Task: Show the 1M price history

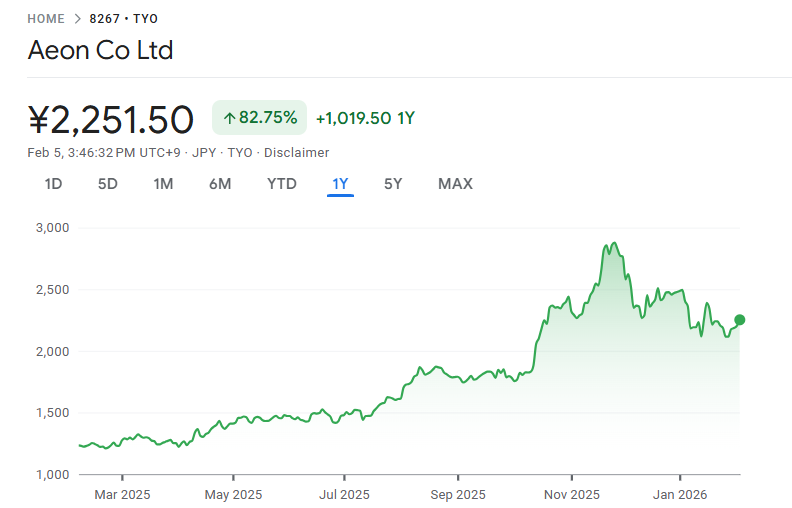Action: [163, 184]
